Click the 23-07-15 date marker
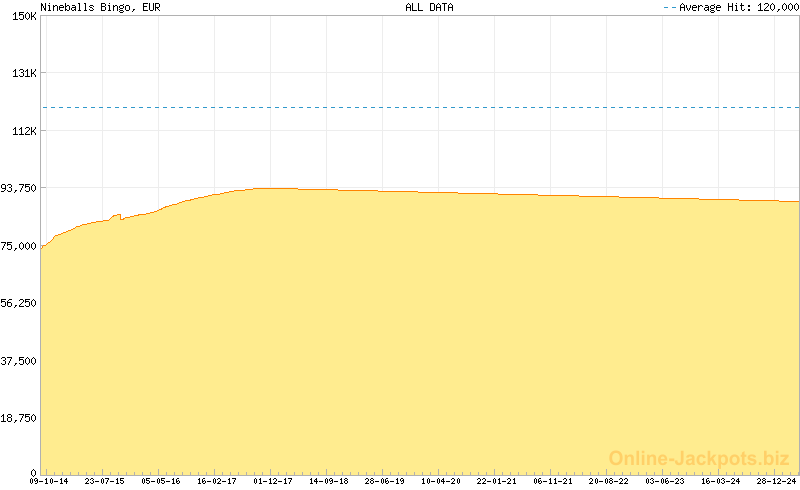800x490 pixels. click(104, 481)
